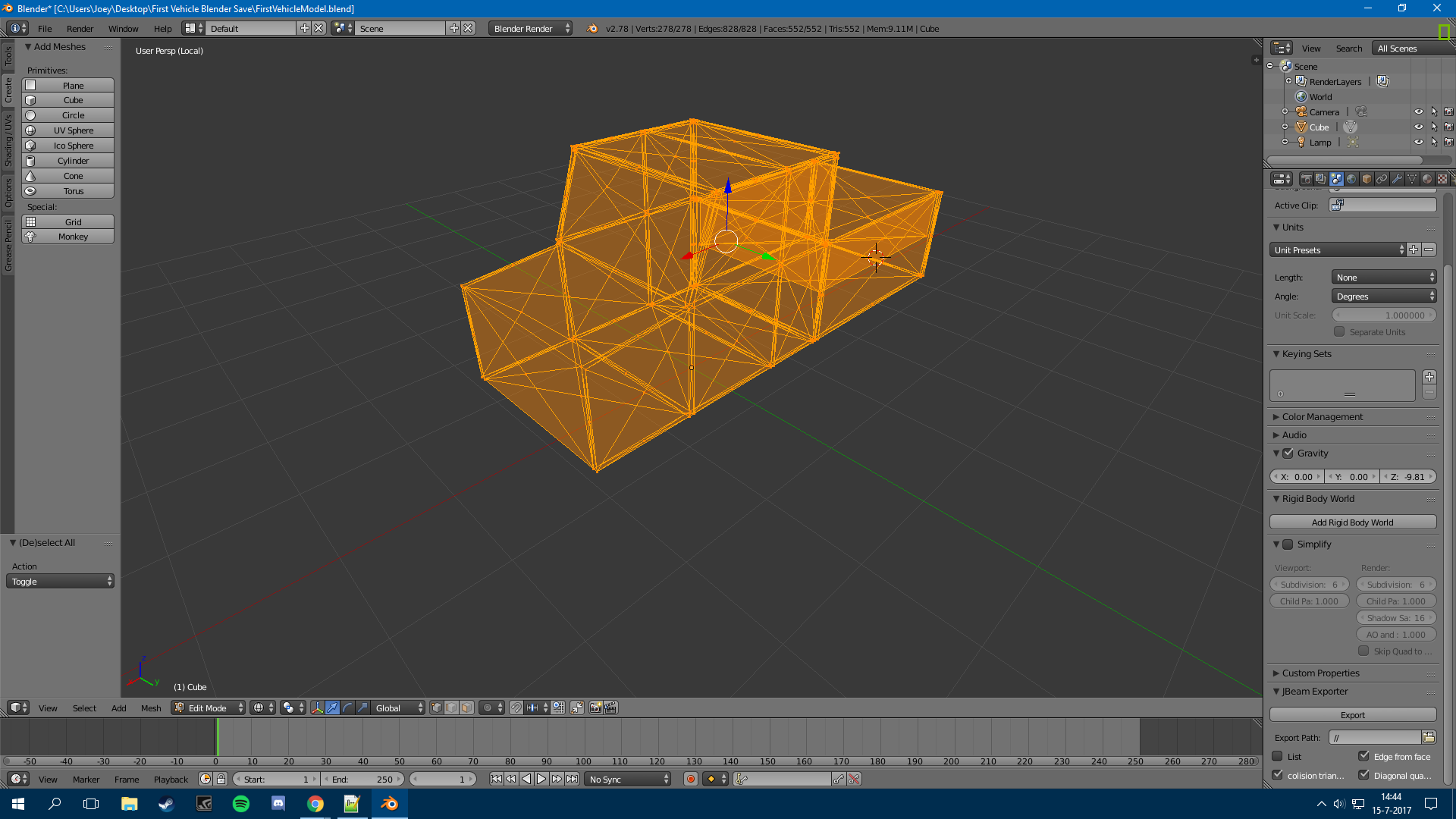
Task: Click OpenGL render animation clapper icon
Action: 610,708
